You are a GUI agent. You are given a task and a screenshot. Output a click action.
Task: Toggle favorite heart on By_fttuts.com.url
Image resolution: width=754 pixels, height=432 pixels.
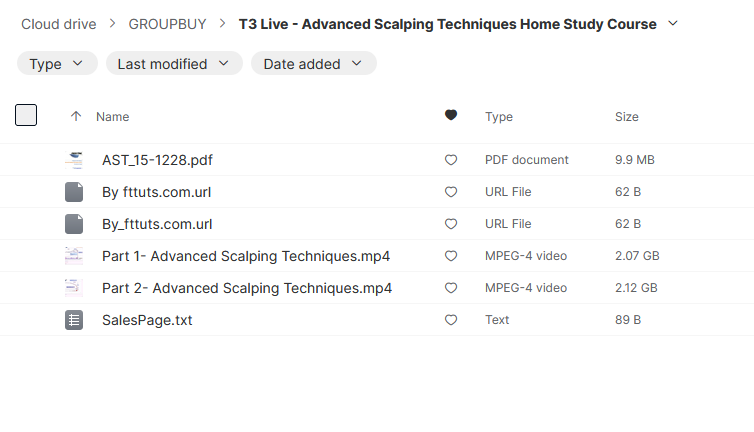pos(451,224)
